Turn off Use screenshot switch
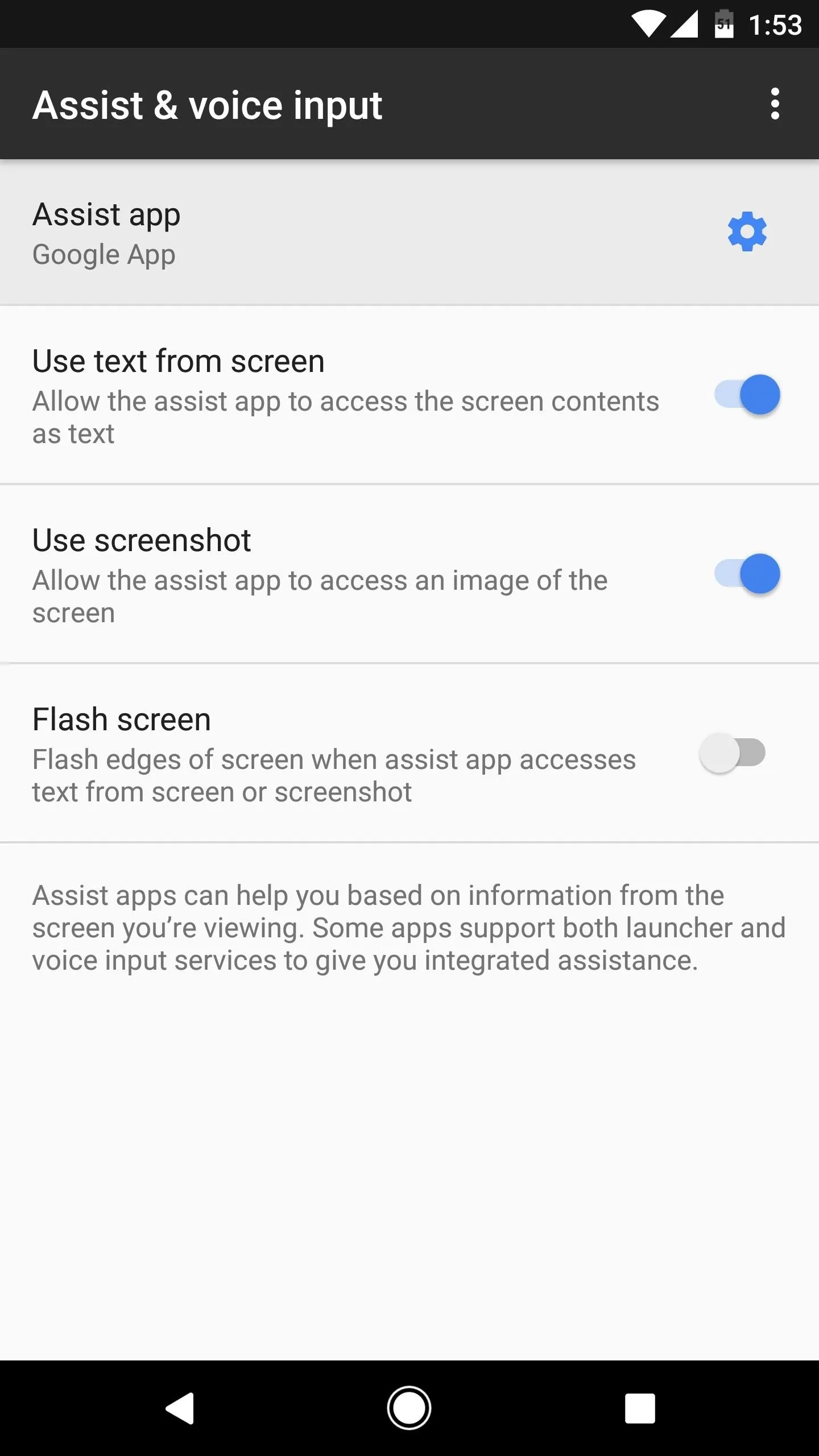Viewport: 819px width, 1456px height. pyautogui.click(x=747, y=574)
